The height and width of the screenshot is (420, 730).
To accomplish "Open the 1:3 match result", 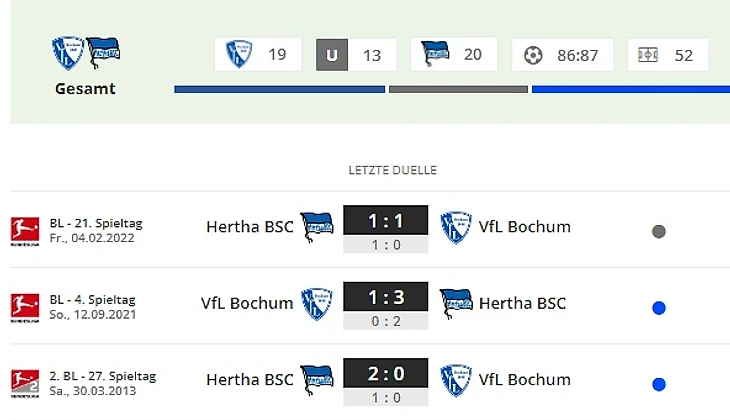I will 385,297.
